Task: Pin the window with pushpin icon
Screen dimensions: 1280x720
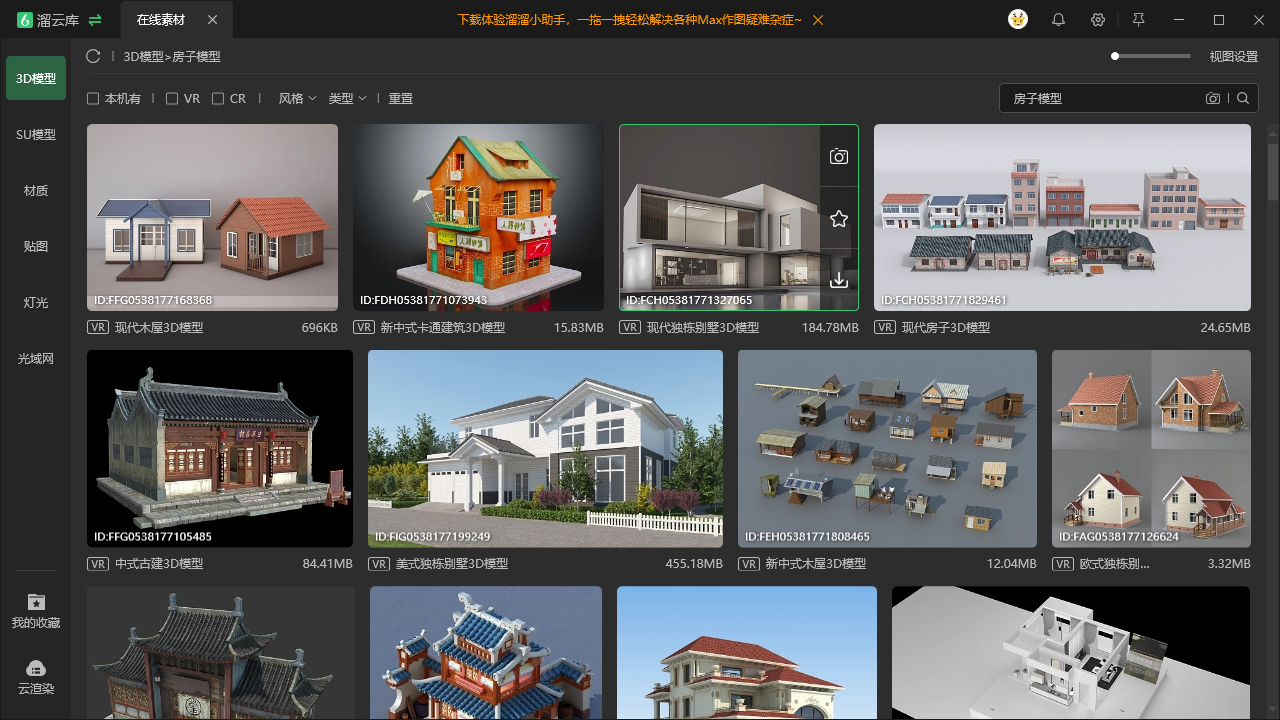Action: [1138, 20]
